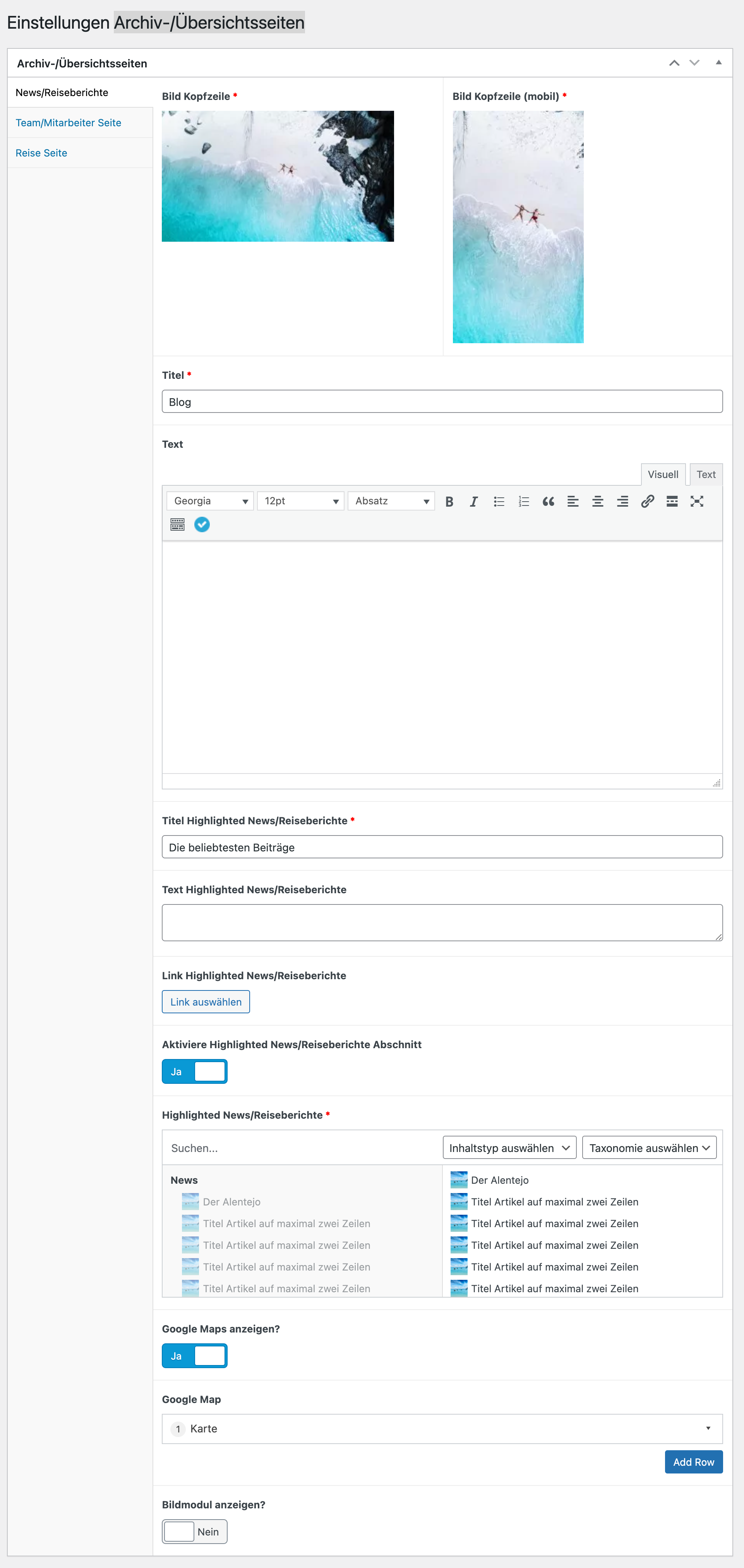Image resolution: width=744 pixels, height=1568 pixels.
Task: Open fullscreen editor mode
Action: 696,501
